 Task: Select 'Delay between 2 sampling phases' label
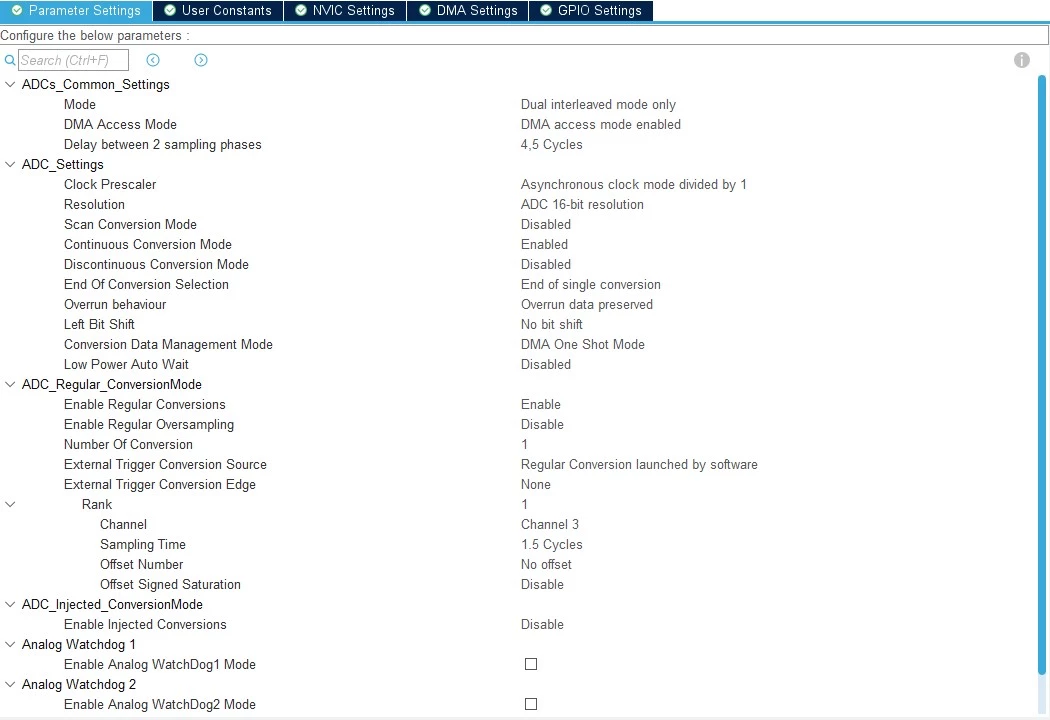[x=162, y=145]
